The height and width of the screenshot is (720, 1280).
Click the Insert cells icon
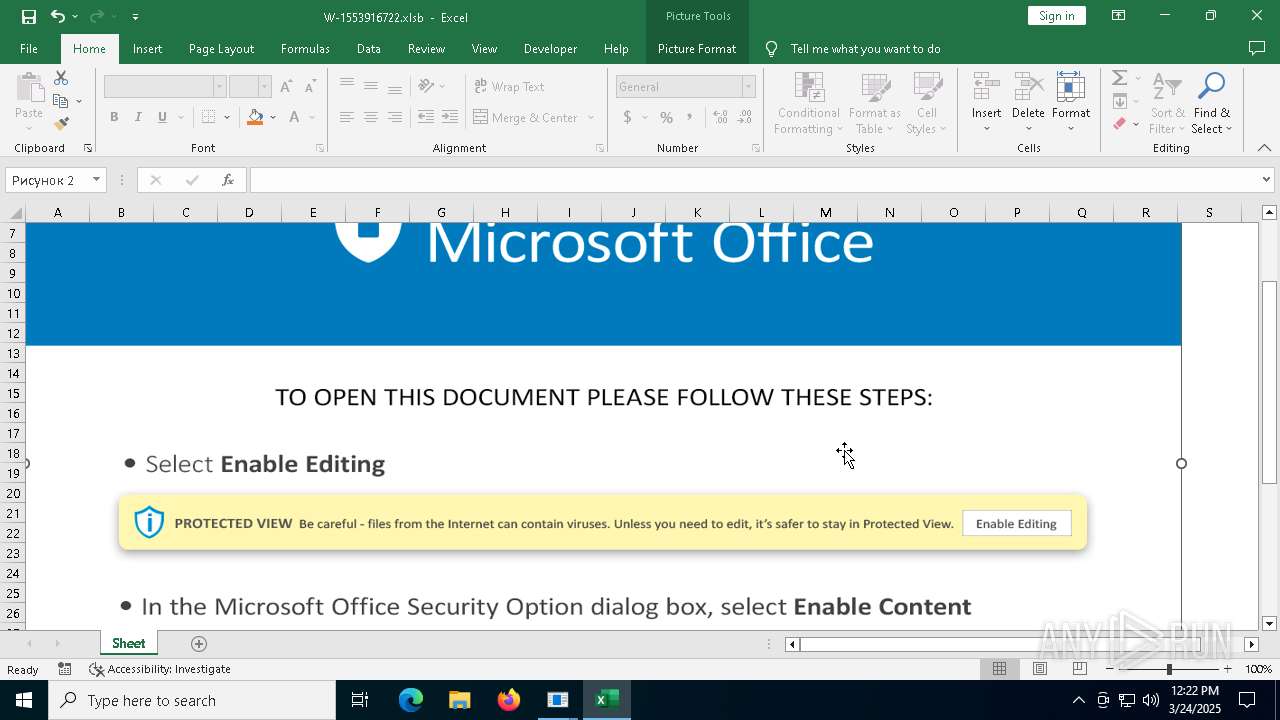tap(986, 87)
